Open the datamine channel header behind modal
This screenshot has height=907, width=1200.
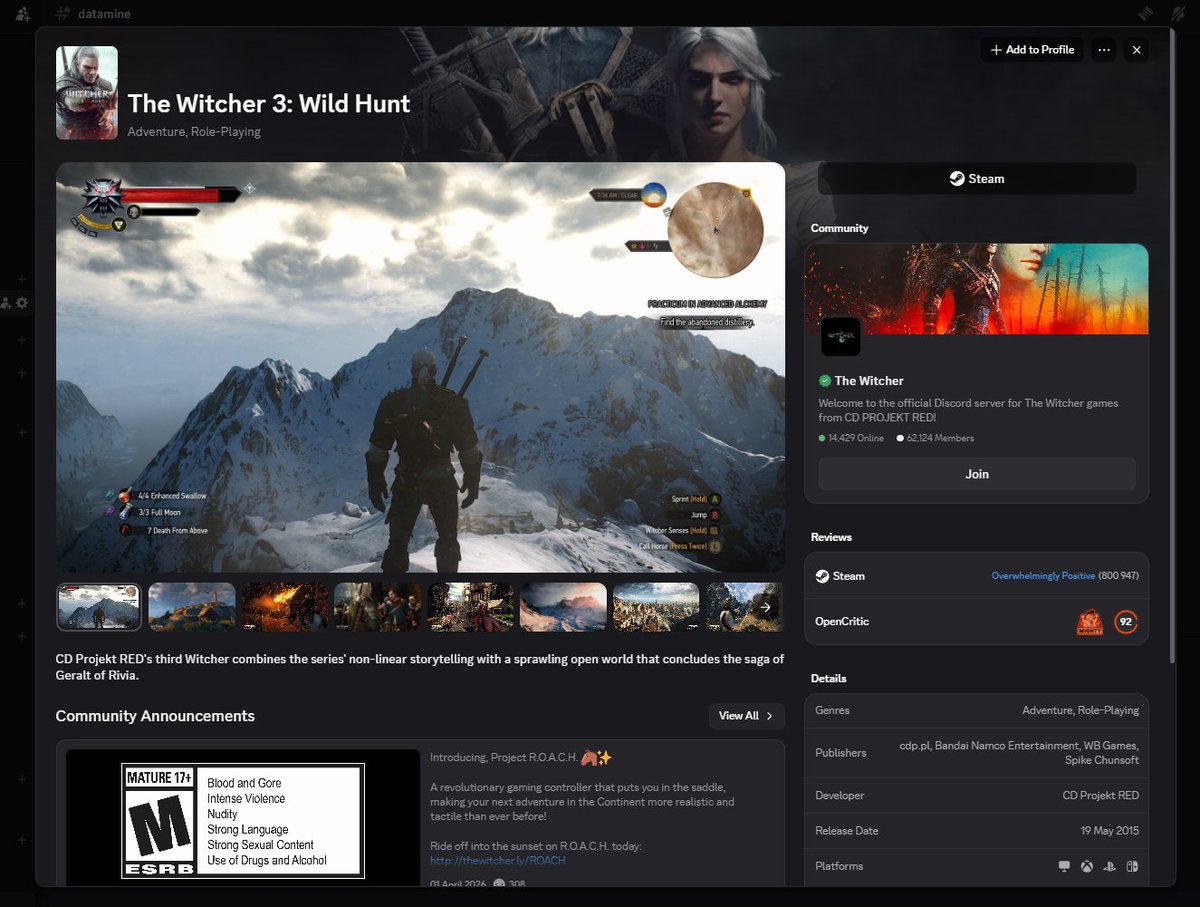[x=103, y=14]
